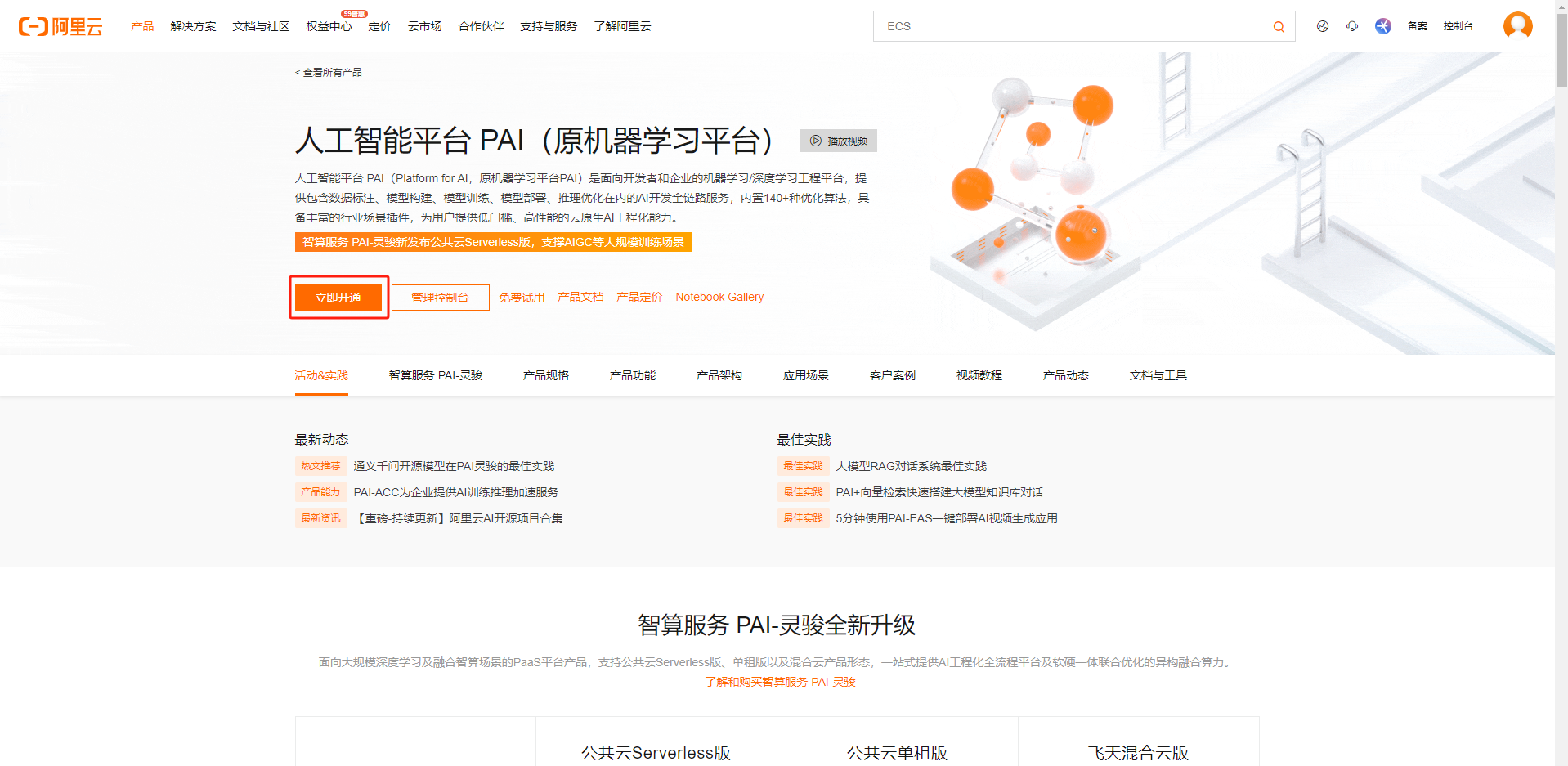
Task: Click the orange search magnifier icon
Action: [1279, 27]
